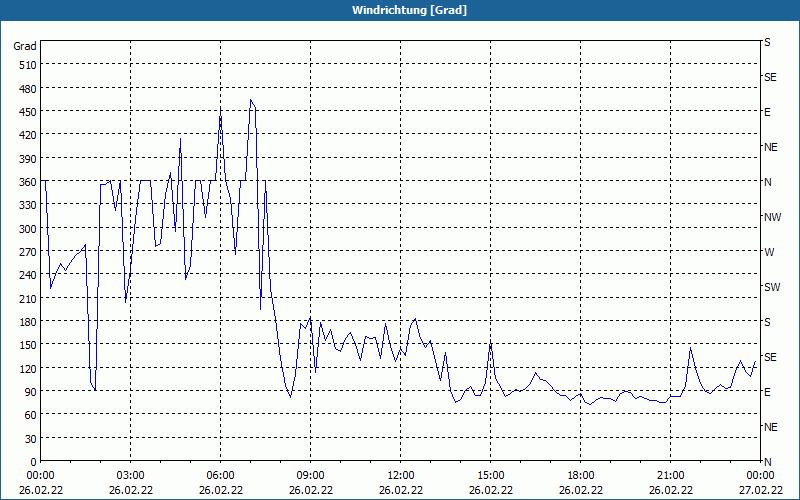Click the 60 axis tick label

tap(30, 415)
